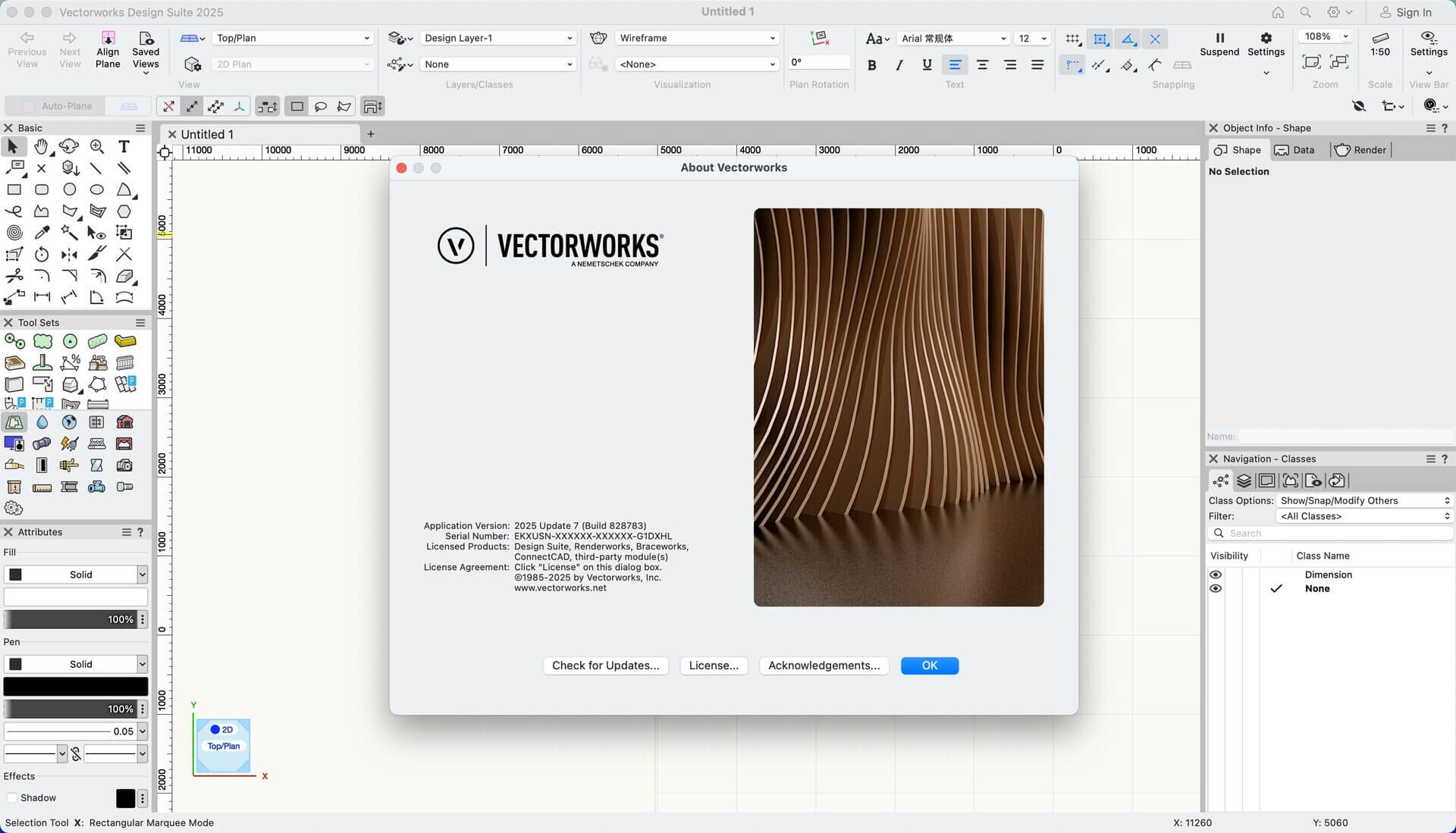Pick the Eyedropper tool
The width and height of the screenshot is (1456, 833).
[42, 233]
